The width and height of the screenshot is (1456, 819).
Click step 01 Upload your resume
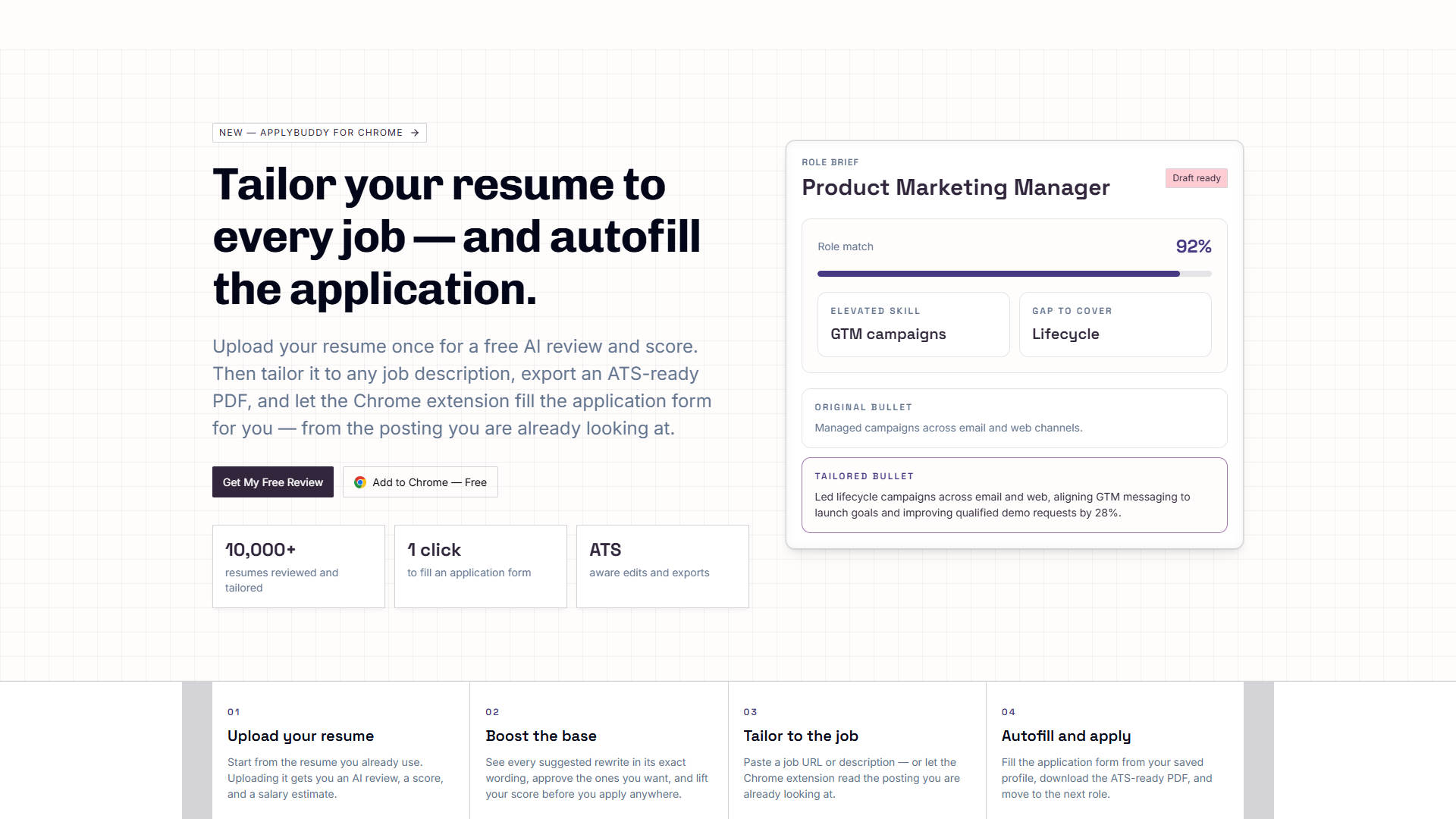tap(340, 751)
